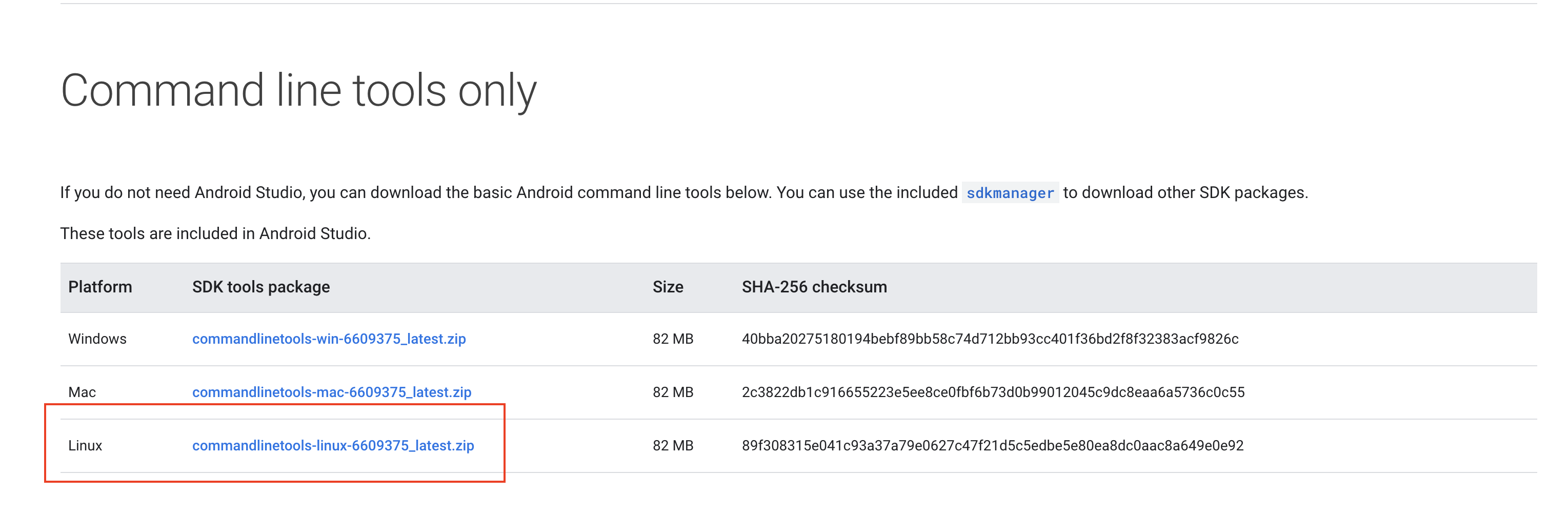Download commandlinetools-linux-6609375_latest.zip
Viewport: 1568px width, 513px height.
332,446
